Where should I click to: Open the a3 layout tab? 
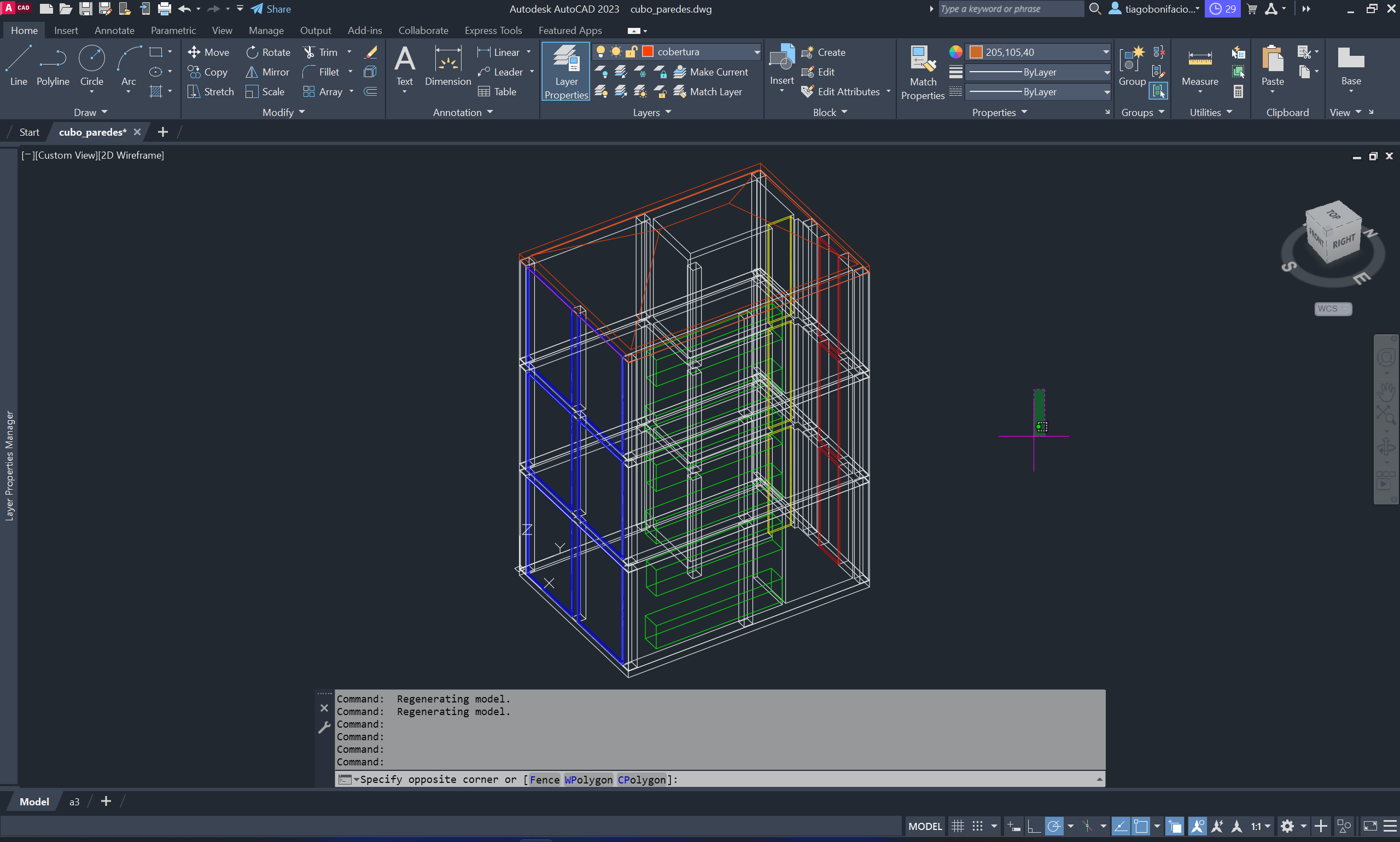(x=74, y=802)
